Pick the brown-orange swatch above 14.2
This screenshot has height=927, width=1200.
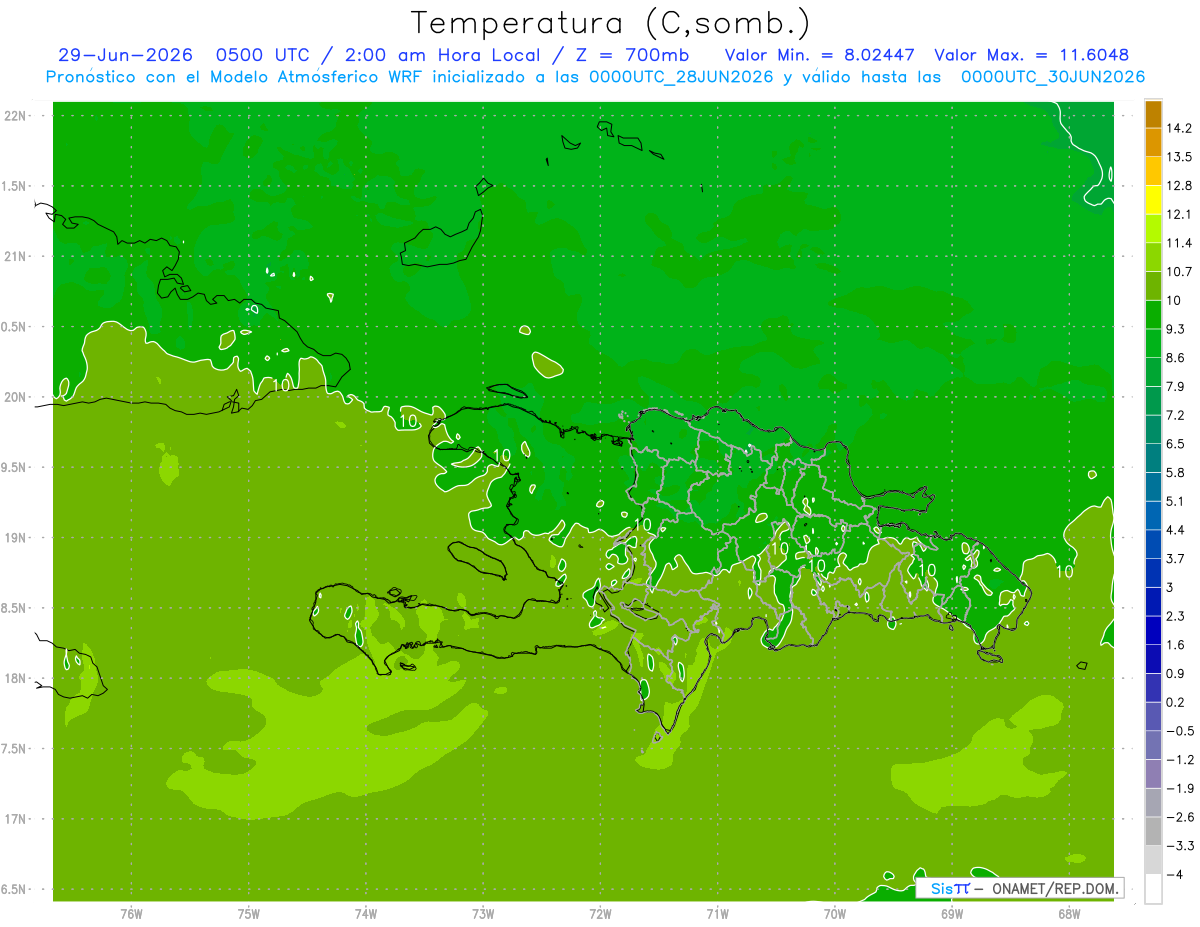(1153, 115)
